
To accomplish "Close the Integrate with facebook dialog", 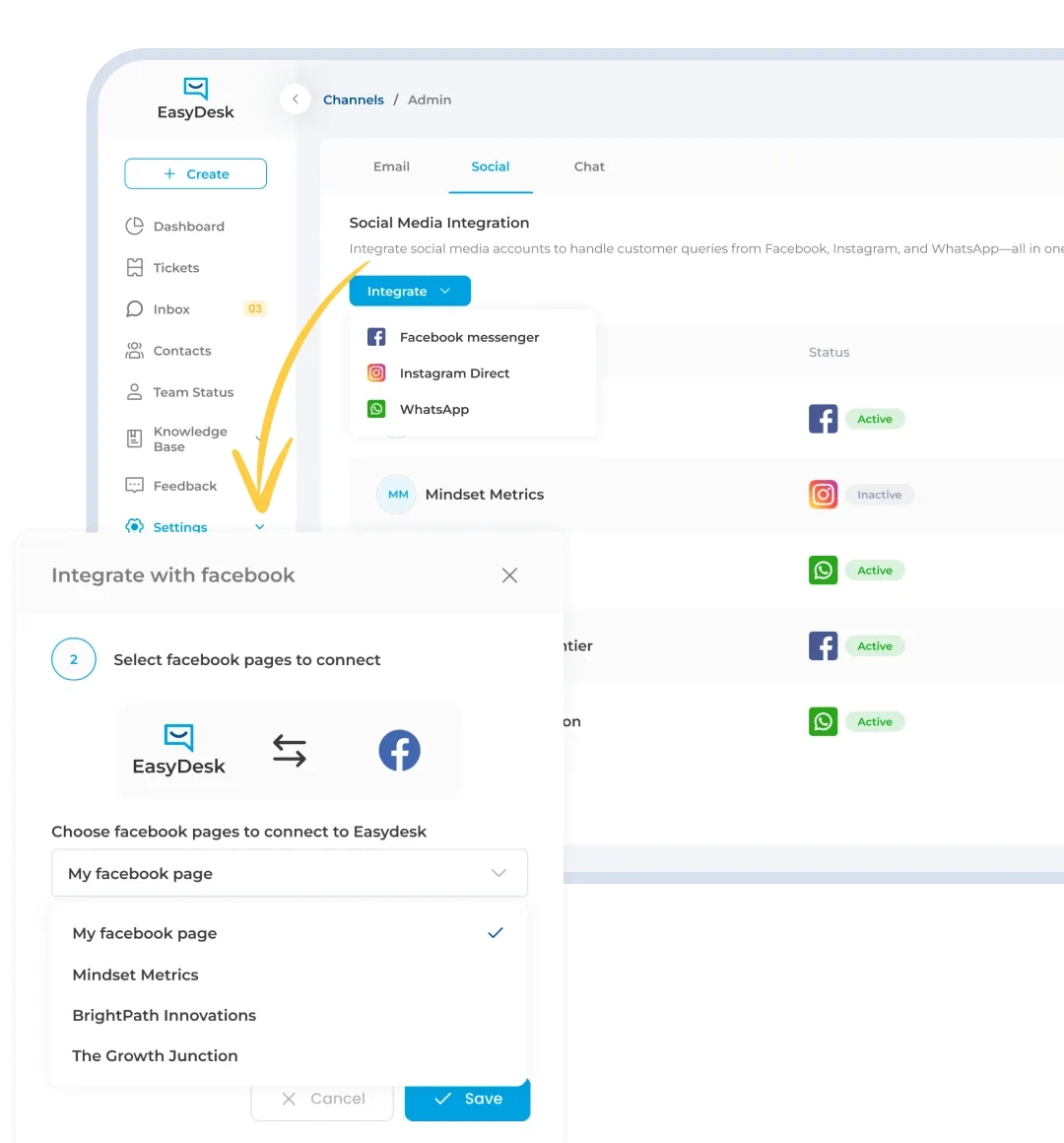I will [x=509, y=575].
